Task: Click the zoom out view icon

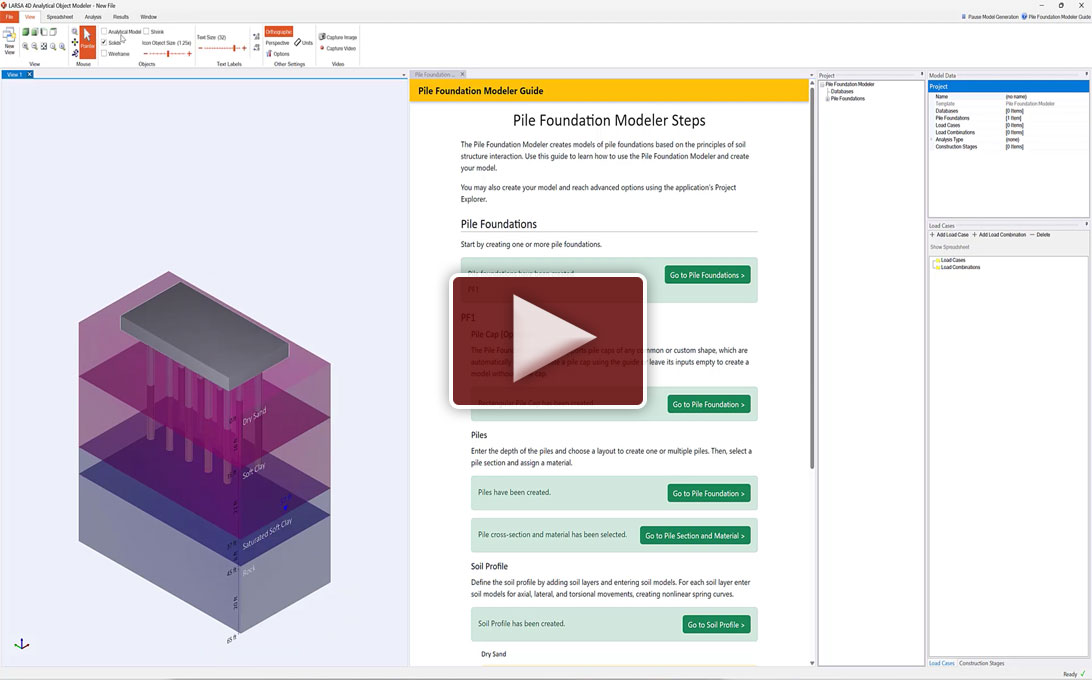Action: tap(34, 46)
